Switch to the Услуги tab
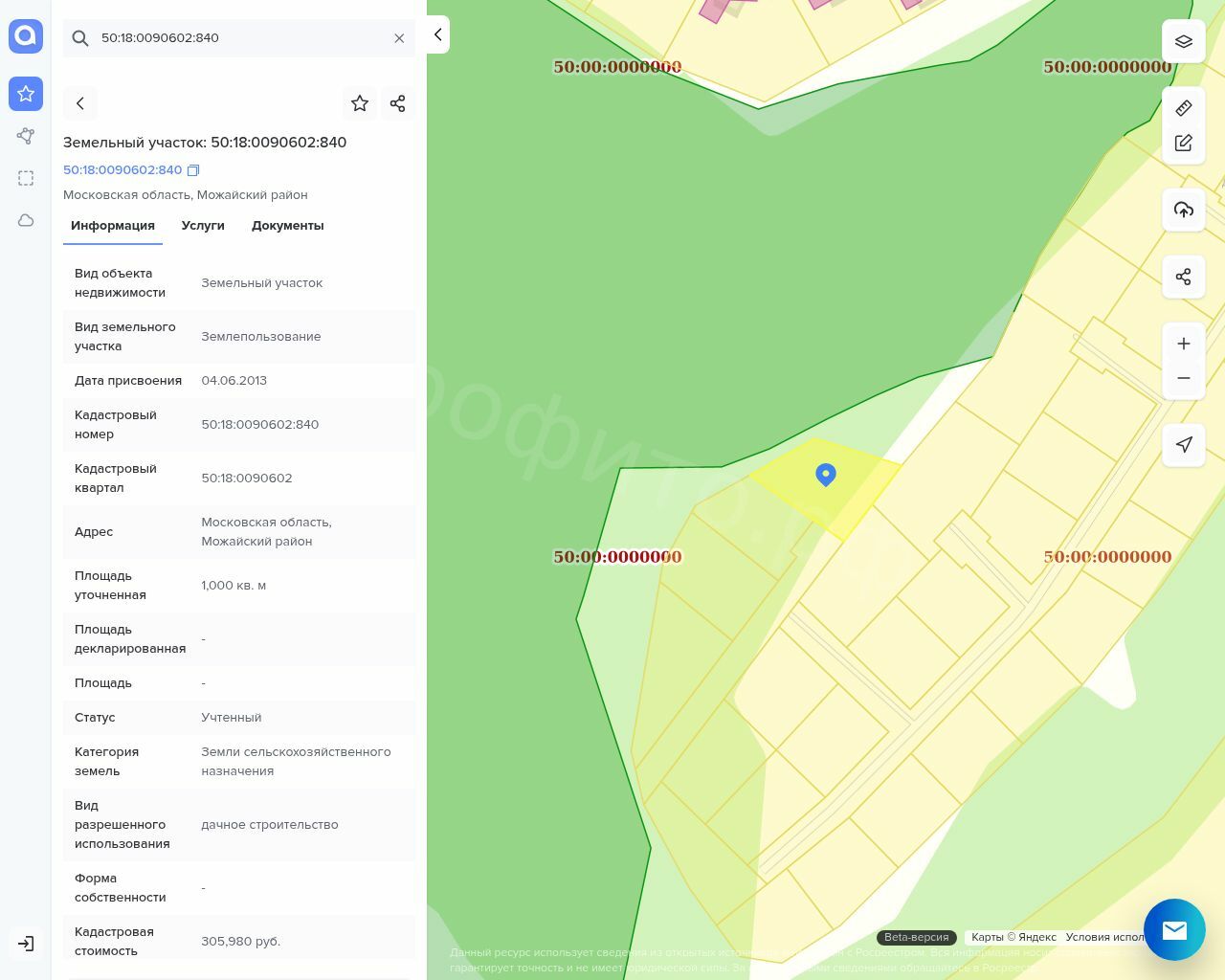This screenshot has height=980, width=1225. (203, 226)
